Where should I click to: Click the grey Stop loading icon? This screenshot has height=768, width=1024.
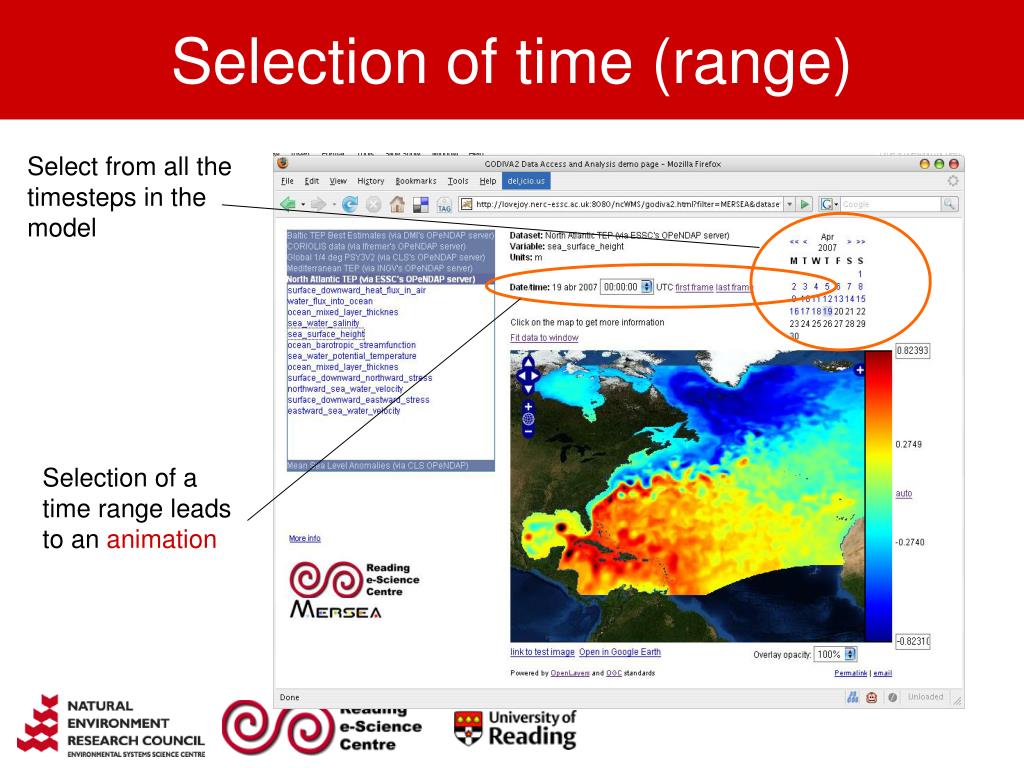tap(374, 204)
